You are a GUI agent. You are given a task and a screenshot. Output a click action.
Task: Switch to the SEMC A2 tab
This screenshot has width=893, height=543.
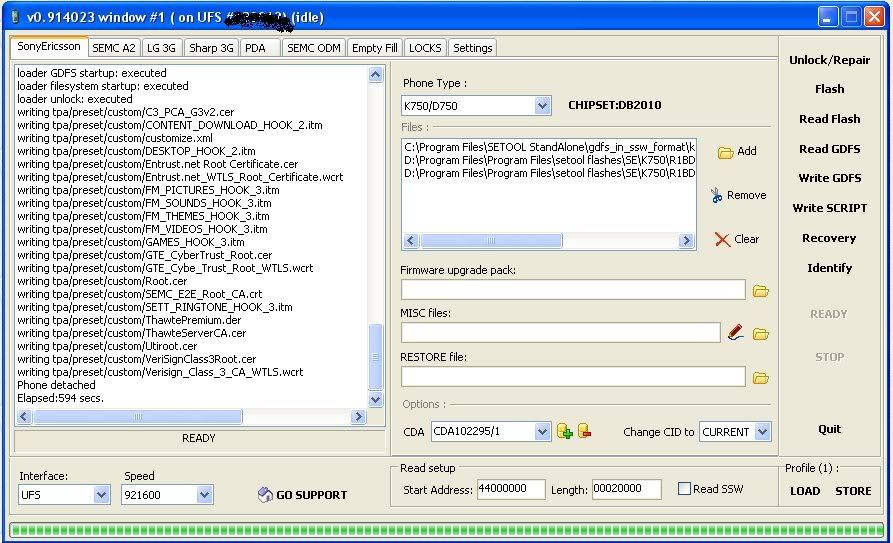point(114,48)
